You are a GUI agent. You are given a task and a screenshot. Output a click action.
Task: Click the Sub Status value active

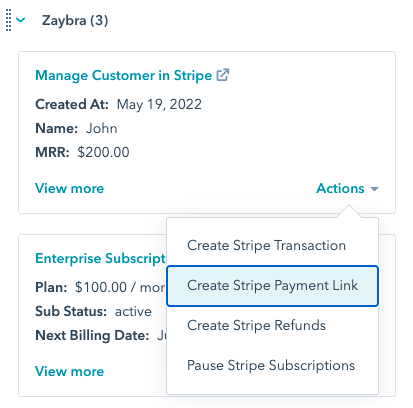[133, 311]
